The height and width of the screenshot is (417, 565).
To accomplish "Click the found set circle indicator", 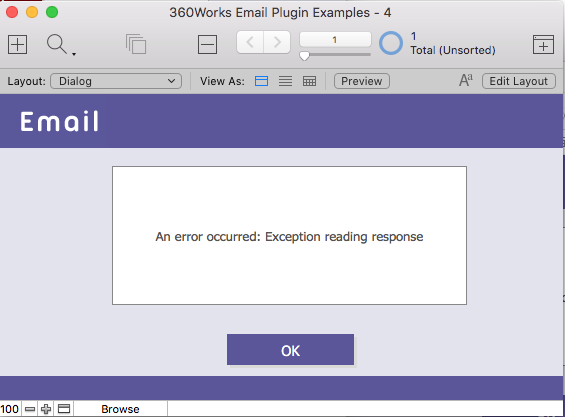I will pyautogui.click(x=391, y=43).
